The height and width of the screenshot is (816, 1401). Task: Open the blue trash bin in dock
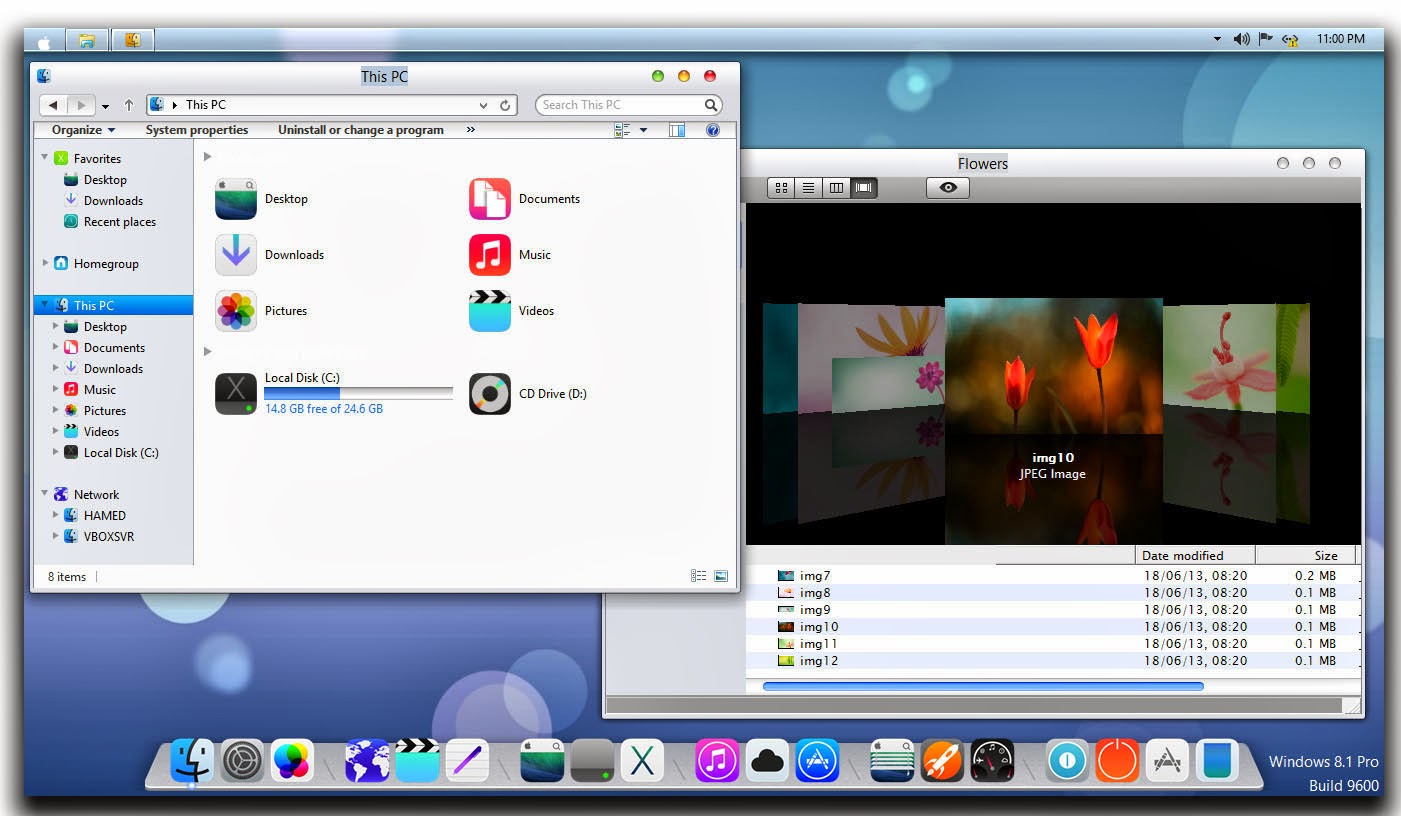coord(1217,762)
